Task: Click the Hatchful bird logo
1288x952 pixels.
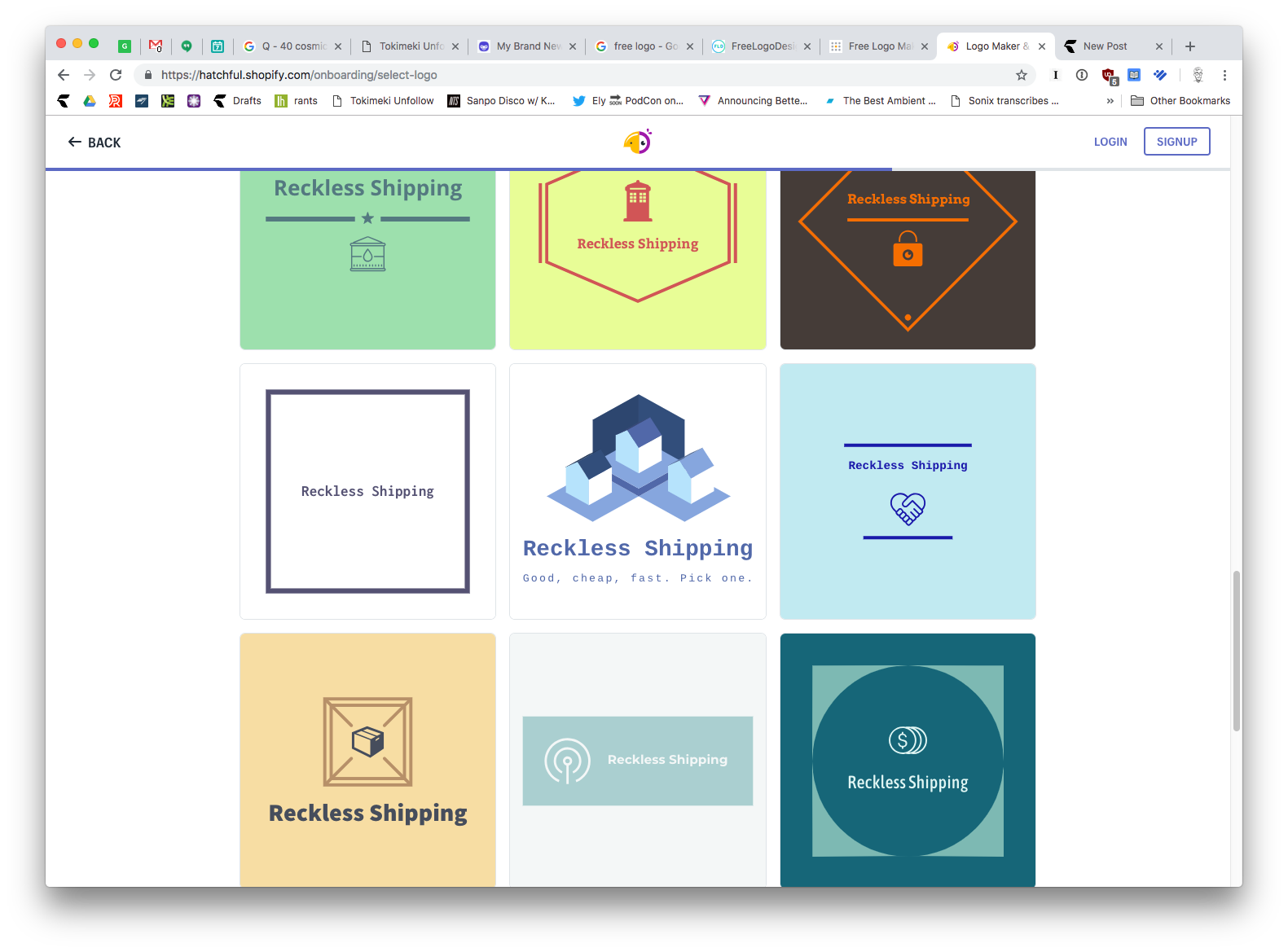Action: 638,142
